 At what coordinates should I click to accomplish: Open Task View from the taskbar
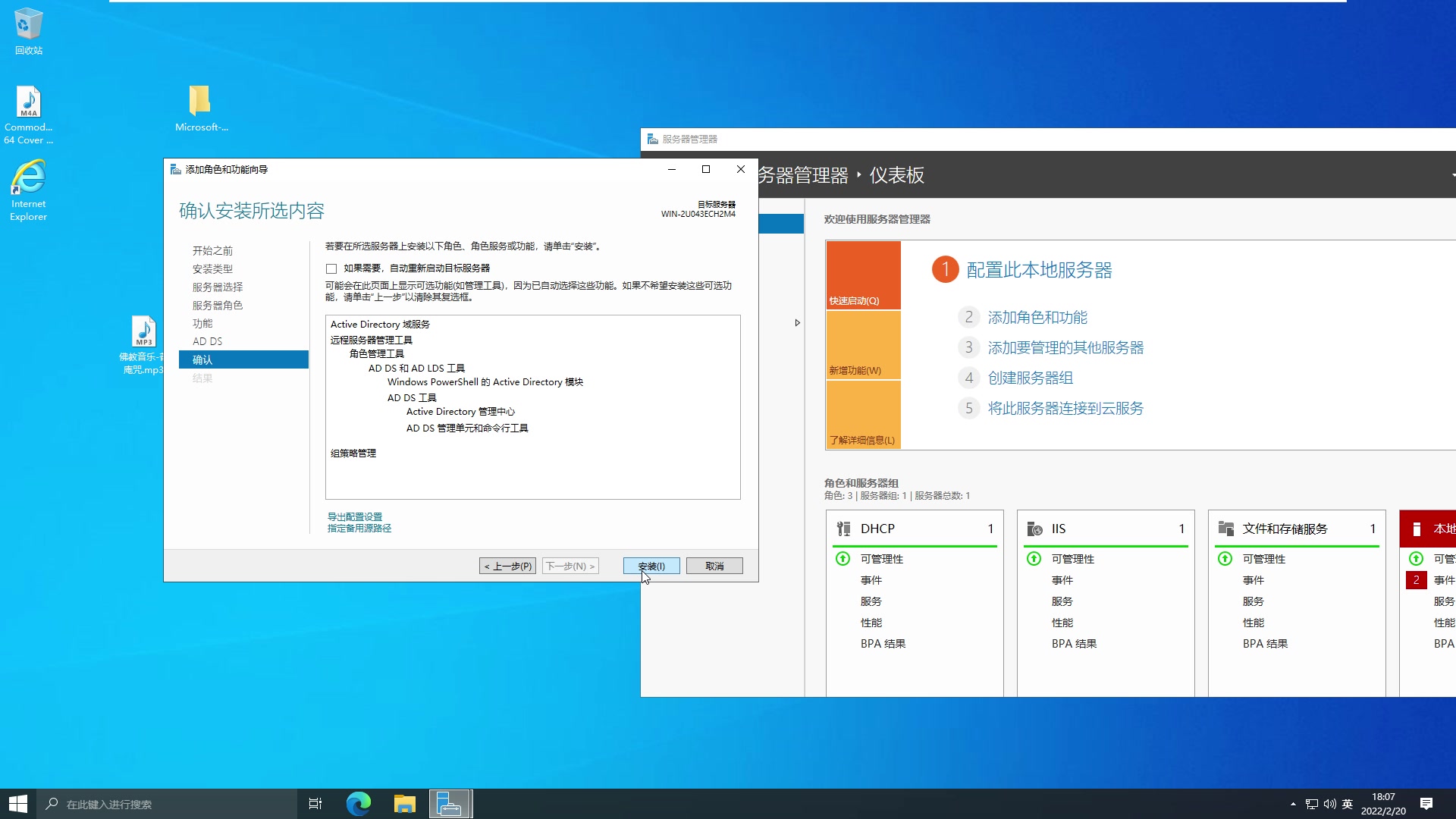(x=315, y=804)
